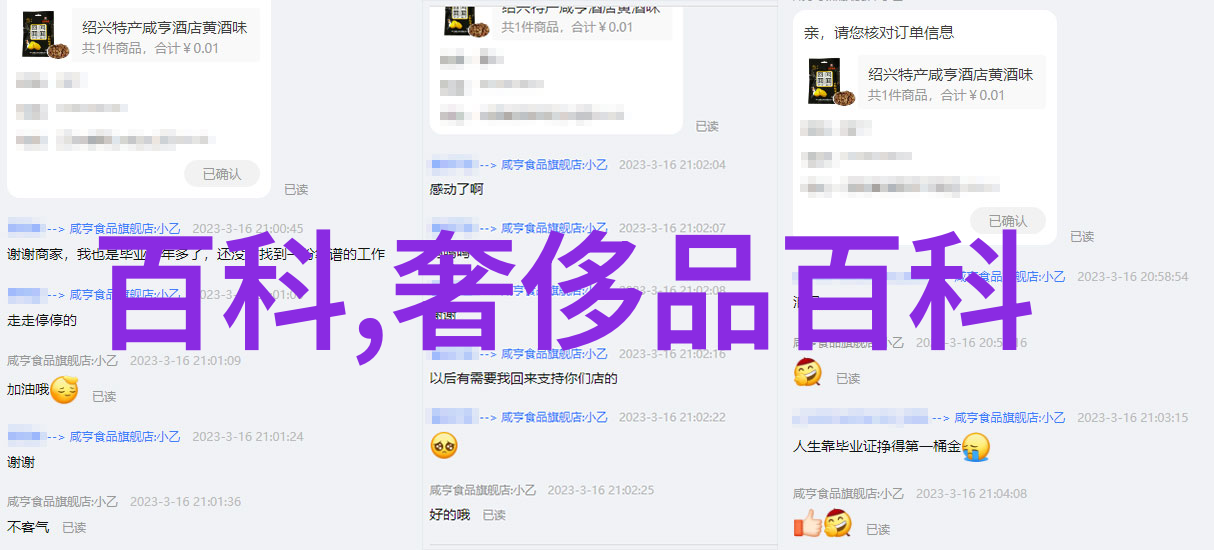1214x550 pixels.
Task: Click the crying emoji after 人生靠毕业证挣得第一桶金
Action: click(975, 447)
